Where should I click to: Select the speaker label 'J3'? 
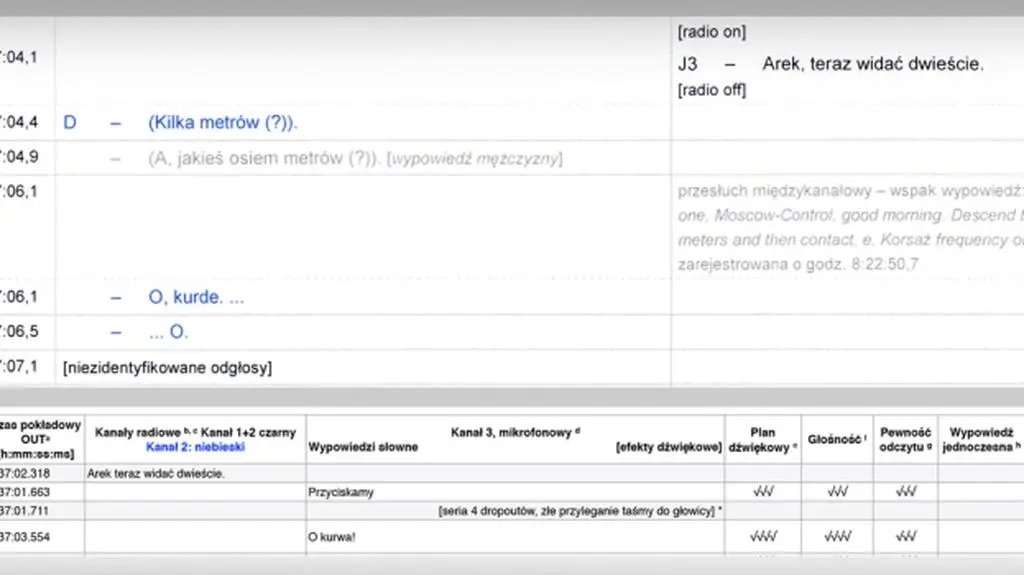click(x=687, y=64)
